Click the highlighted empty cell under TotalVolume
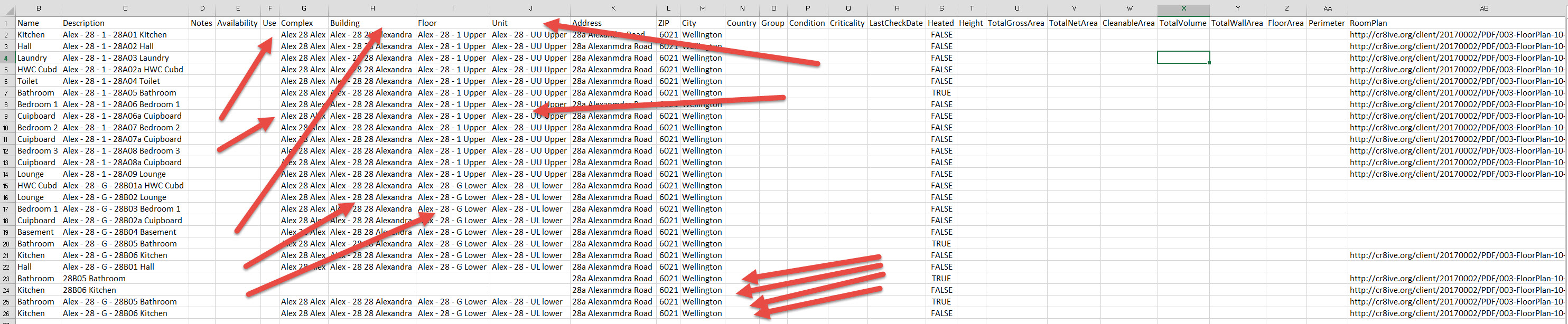 1183,58
